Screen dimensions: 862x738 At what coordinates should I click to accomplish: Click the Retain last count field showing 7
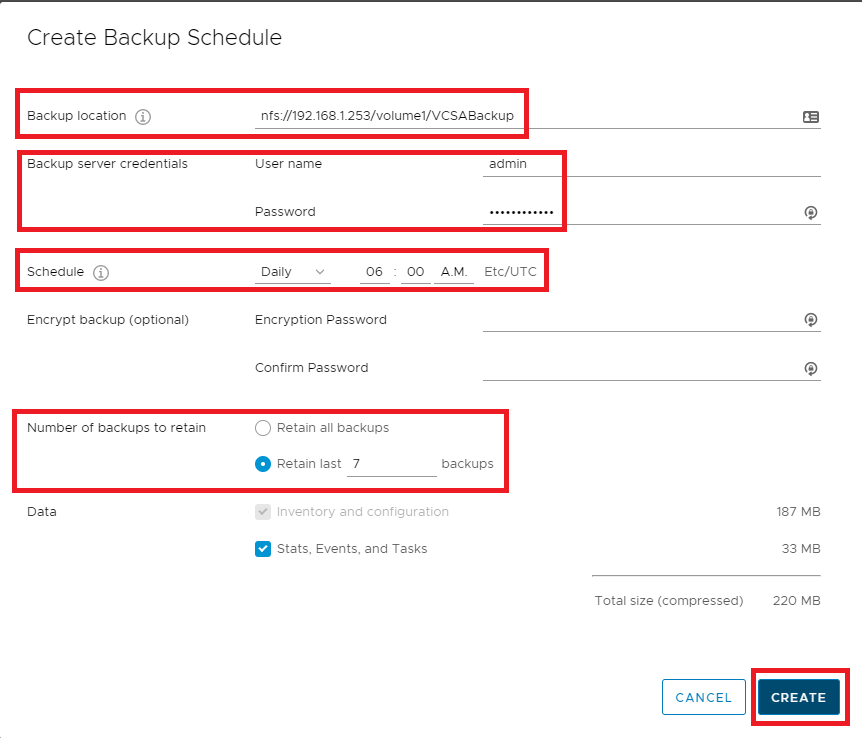391,464
